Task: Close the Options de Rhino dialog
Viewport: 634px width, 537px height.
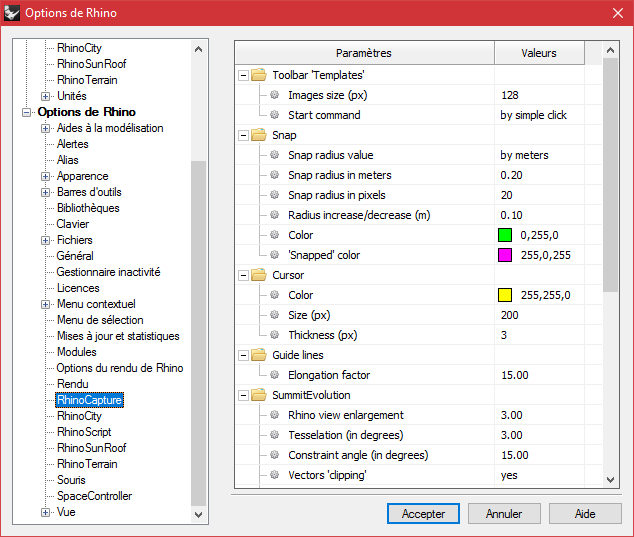Action: [x=618, y=13]
